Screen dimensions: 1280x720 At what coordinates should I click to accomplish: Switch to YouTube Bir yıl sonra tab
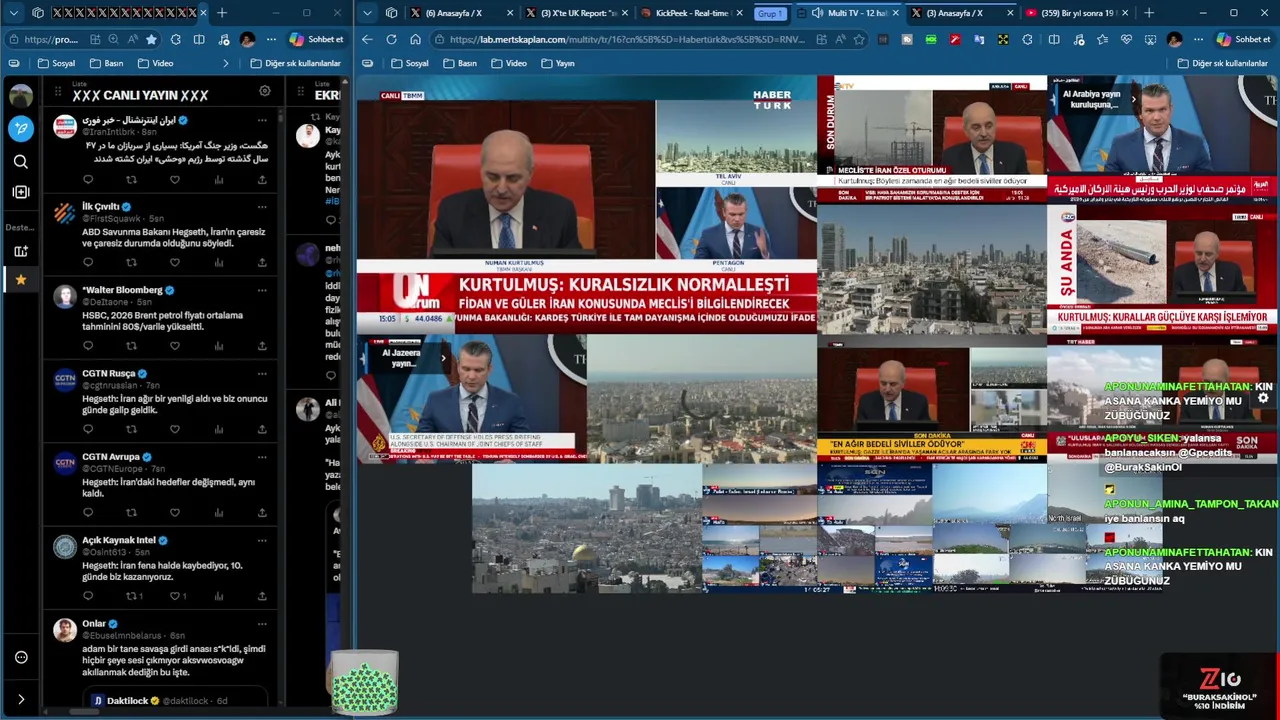[1075, 13]
